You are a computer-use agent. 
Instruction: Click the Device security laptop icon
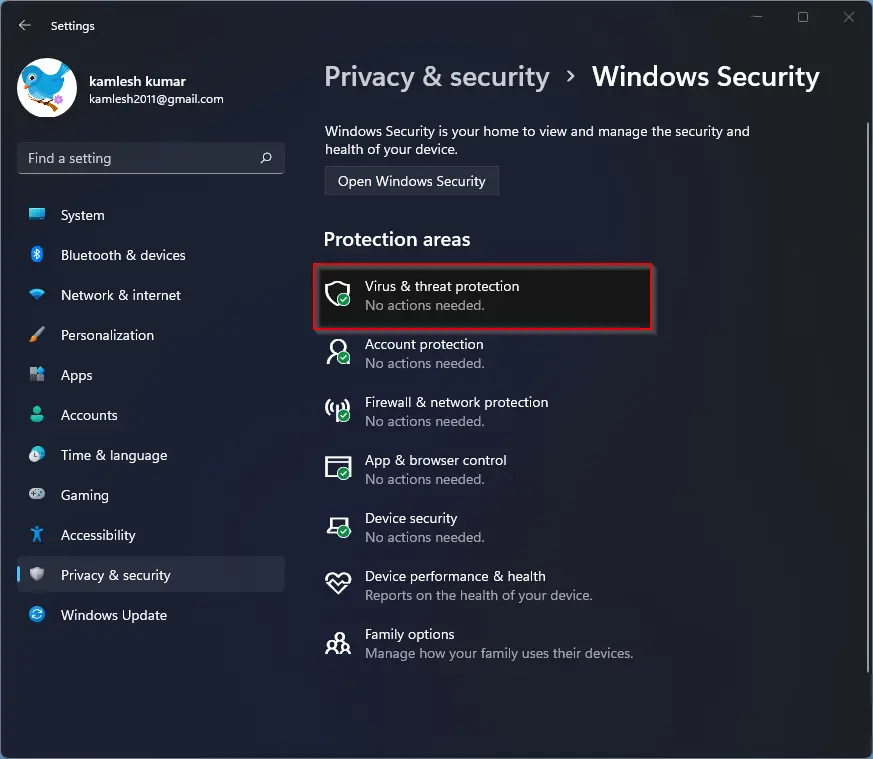pyautogui.click(x=337, y=526)
